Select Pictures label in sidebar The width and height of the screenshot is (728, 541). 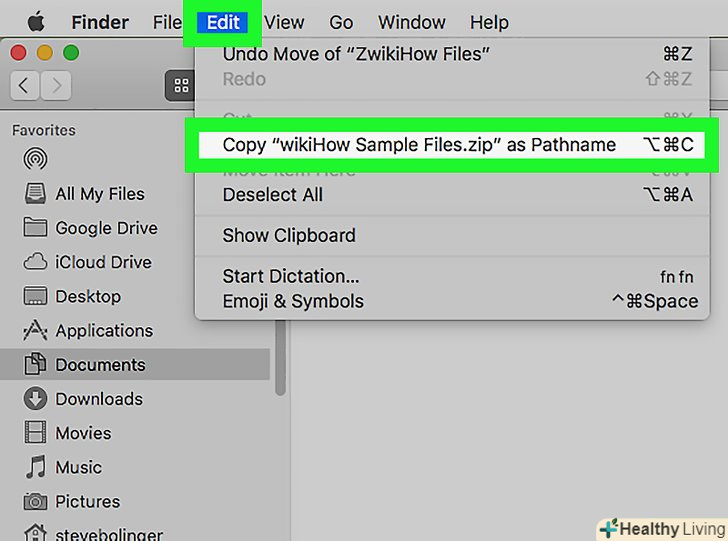(x=87, y=502)
